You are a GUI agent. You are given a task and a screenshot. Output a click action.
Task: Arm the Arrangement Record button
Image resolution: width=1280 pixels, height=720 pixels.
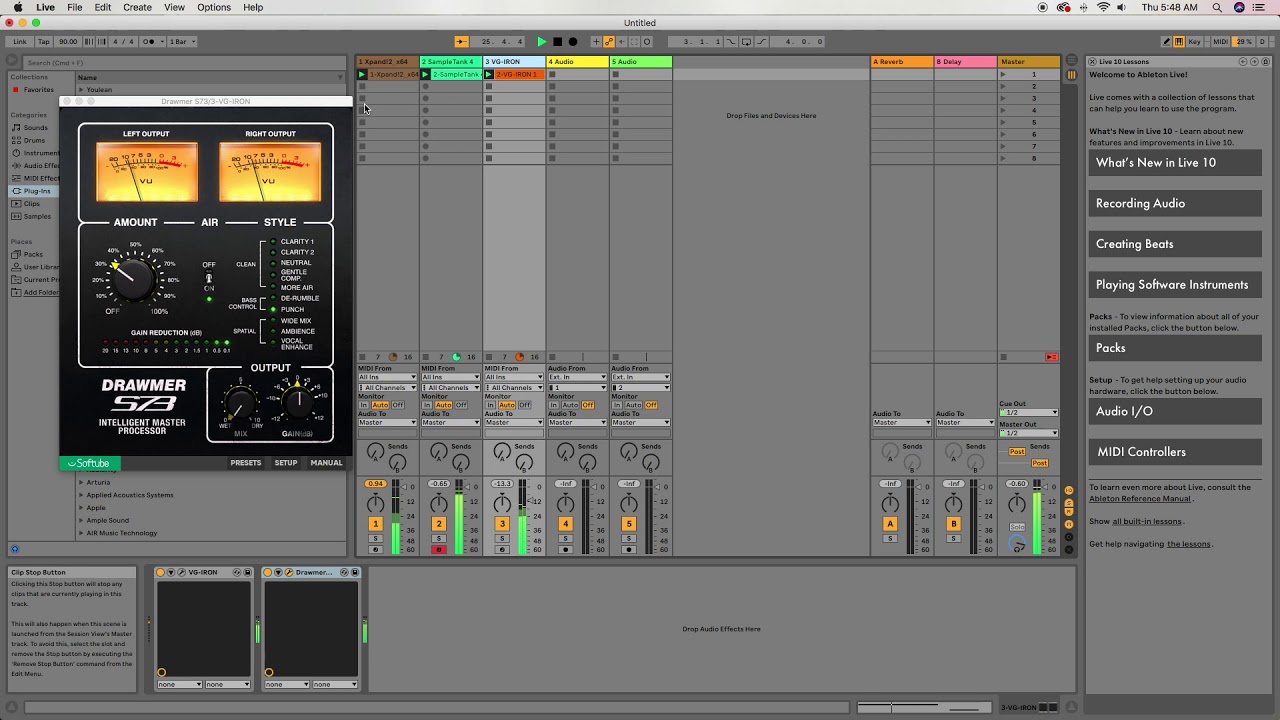[573, 41]
